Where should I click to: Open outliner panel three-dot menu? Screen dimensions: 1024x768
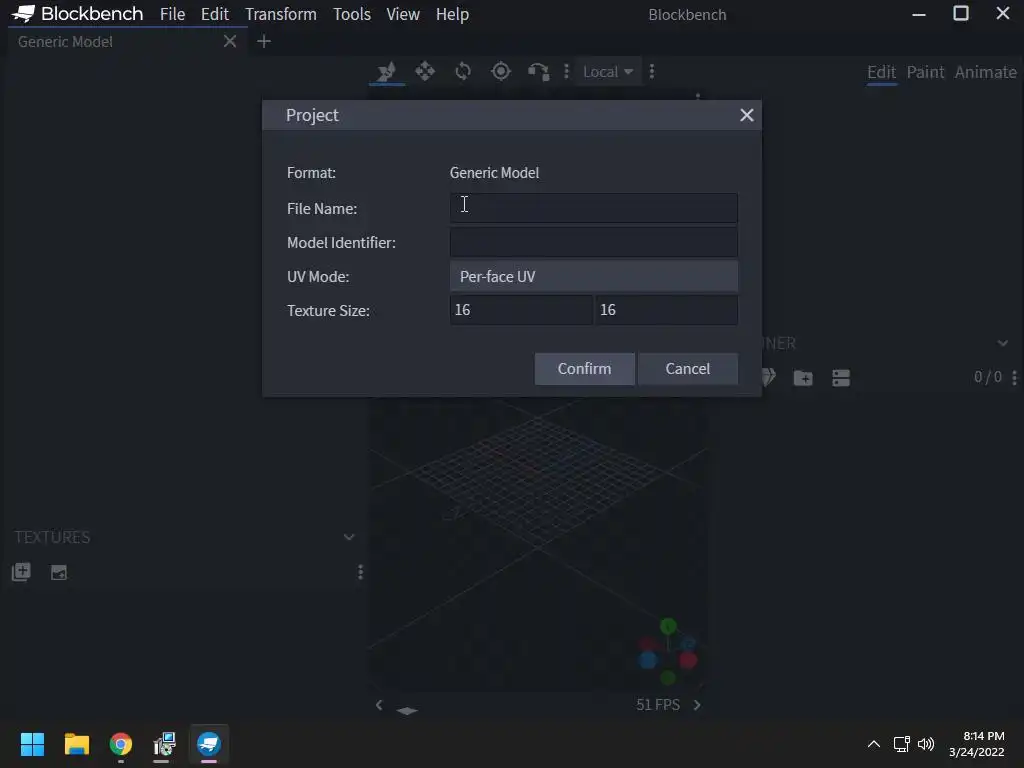coord(1014,377)
